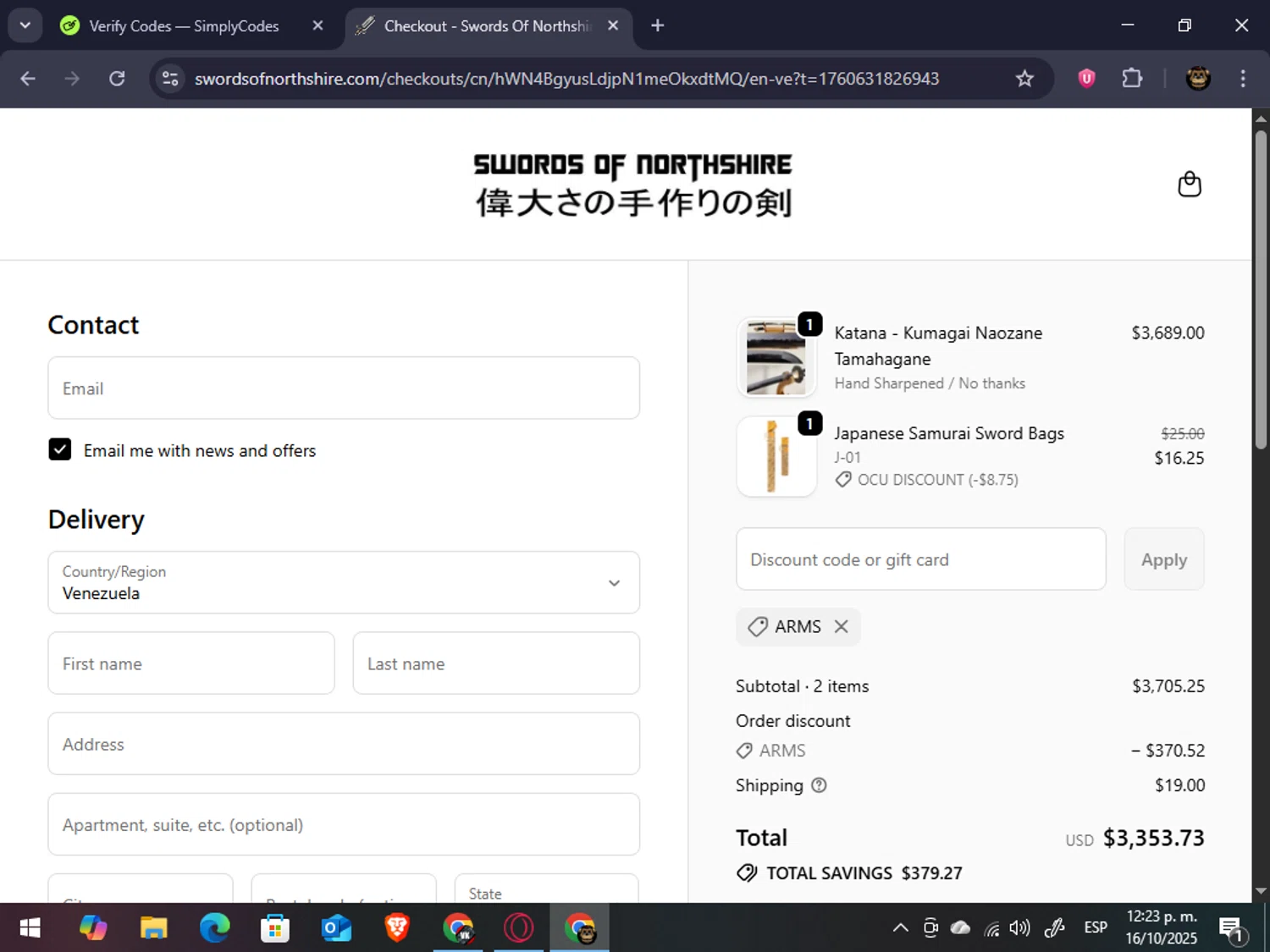This screenshot has width=1270, height=952.
Task: Open a new browser tab
Action: tap(657, 25)
